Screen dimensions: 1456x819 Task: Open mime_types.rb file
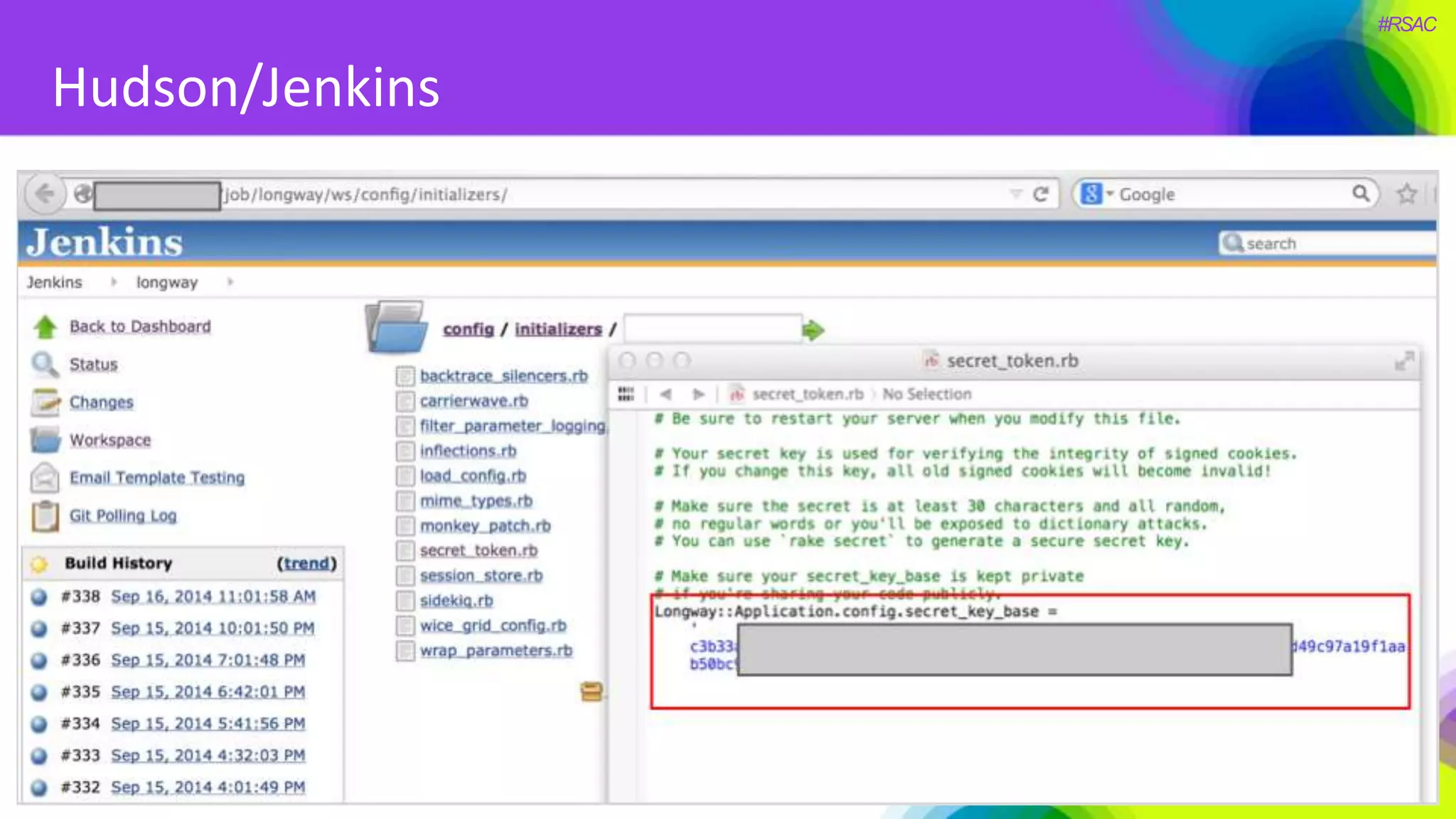(476, 500)
